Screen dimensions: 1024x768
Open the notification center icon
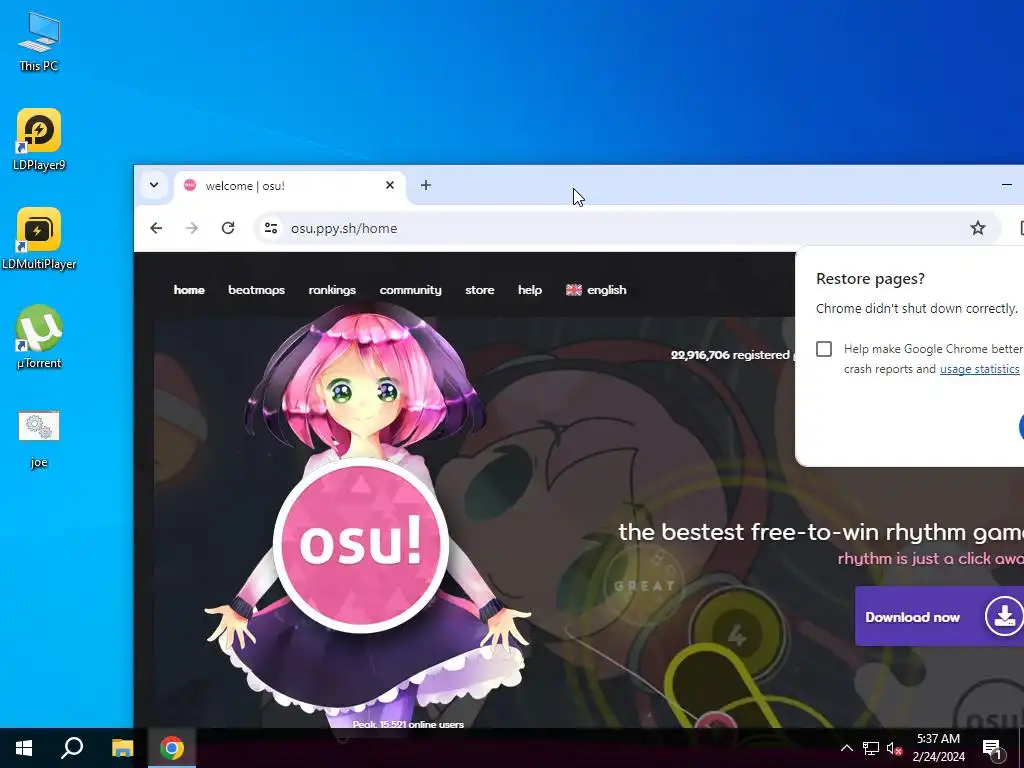point(993,749)
